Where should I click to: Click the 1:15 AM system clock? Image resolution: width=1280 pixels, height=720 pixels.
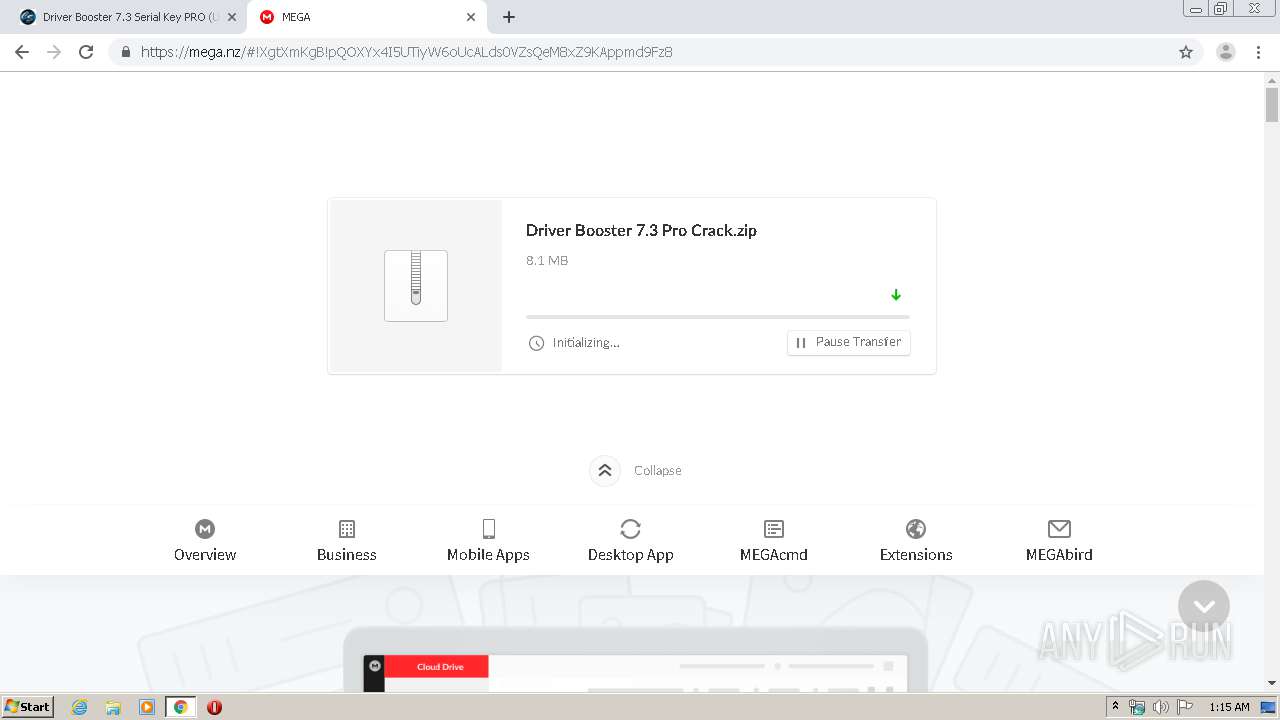tap(1229, 707)
